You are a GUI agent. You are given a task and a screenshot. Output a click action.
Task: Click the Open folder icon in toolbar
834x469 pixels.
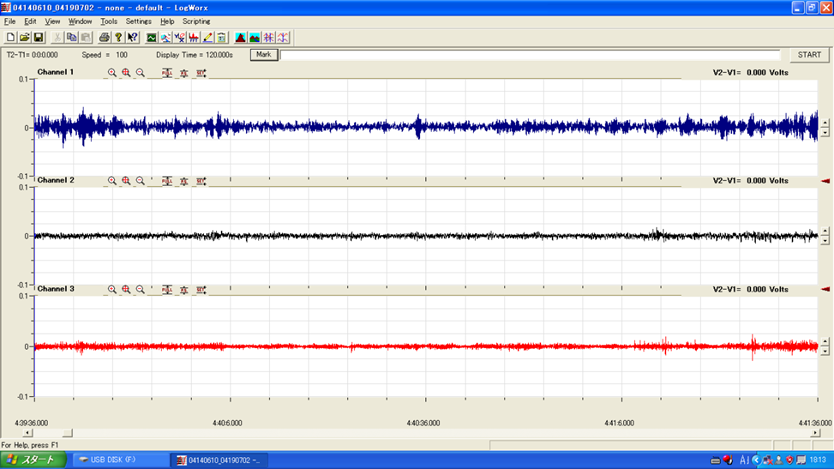click(x=24, y=38)
